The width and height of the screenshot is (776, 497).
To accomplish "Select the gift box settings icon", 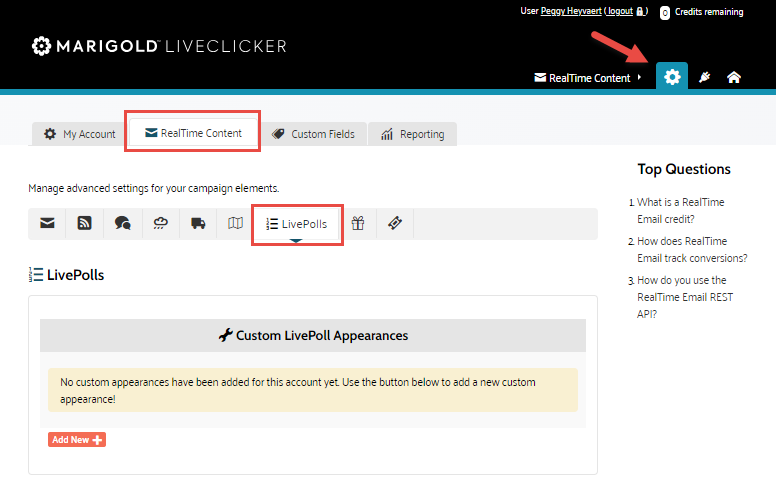I will 357,224.
